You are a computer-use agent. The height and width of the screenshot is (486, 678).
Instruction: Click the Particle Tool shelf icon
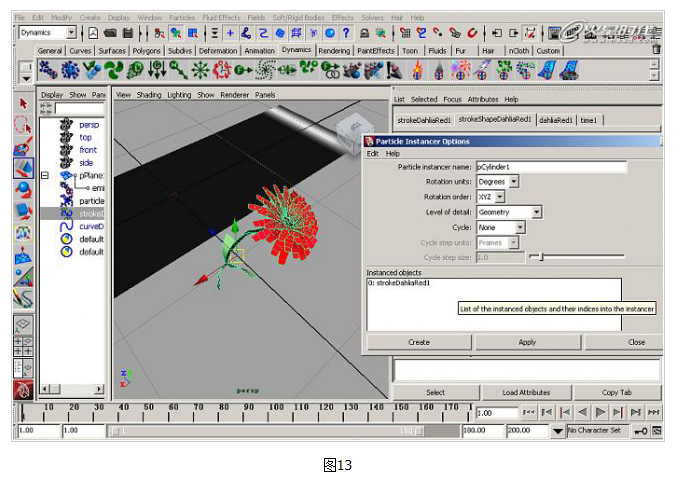click(x=48, y=70)
